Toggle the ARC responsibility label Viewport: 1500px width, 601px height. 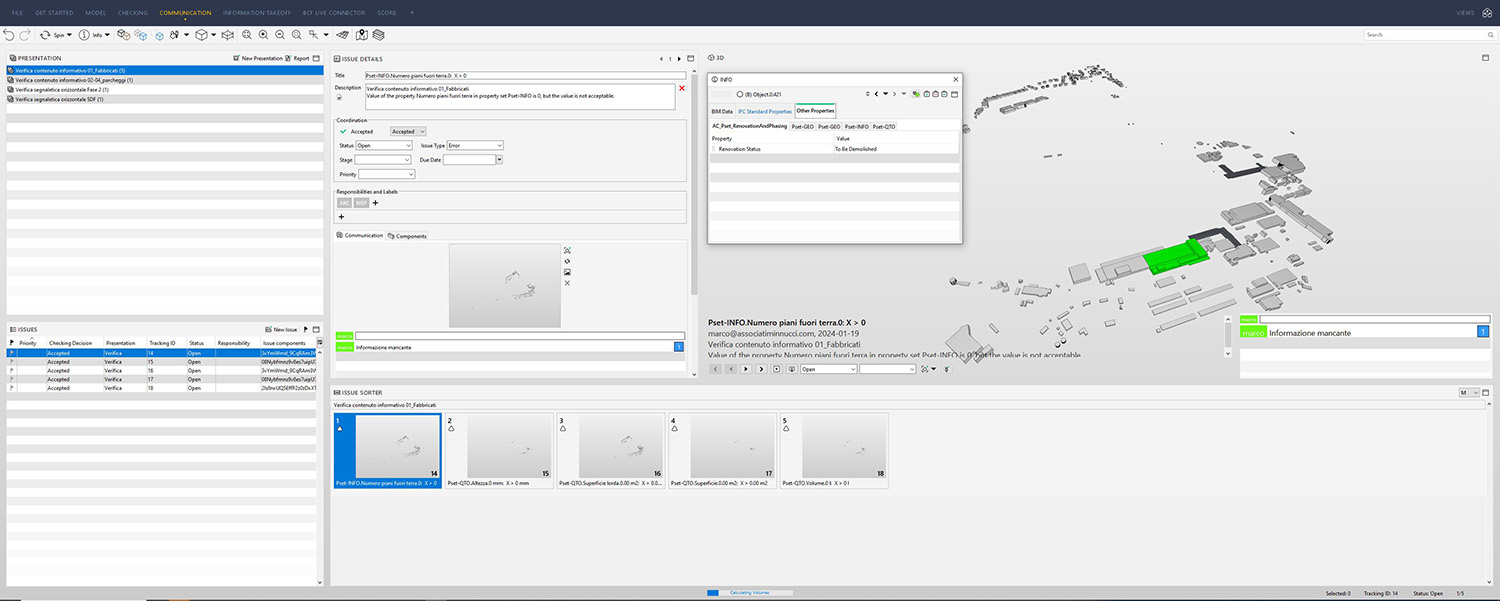345,203
